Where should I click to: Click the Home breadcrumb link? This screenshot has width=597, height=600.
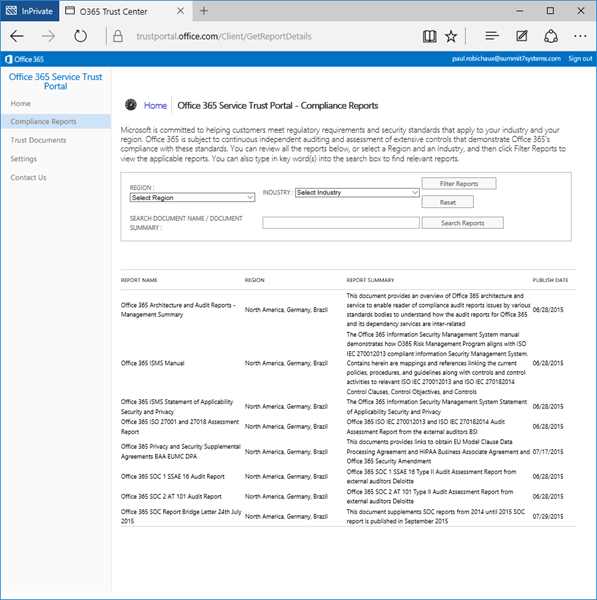pos(155,106)
